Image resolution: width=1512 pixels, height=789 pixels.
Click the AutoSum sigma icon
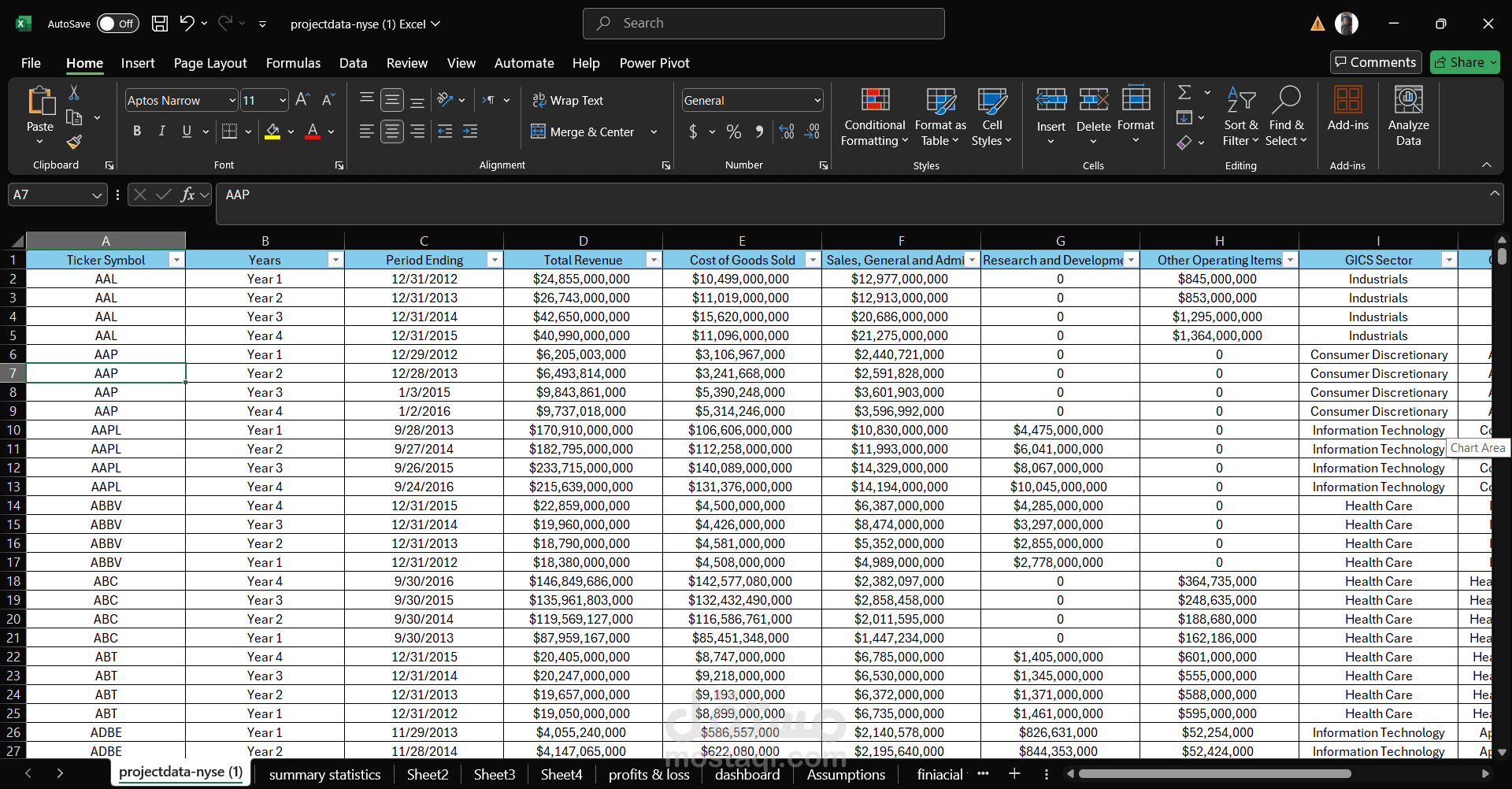coord(1184,93)
